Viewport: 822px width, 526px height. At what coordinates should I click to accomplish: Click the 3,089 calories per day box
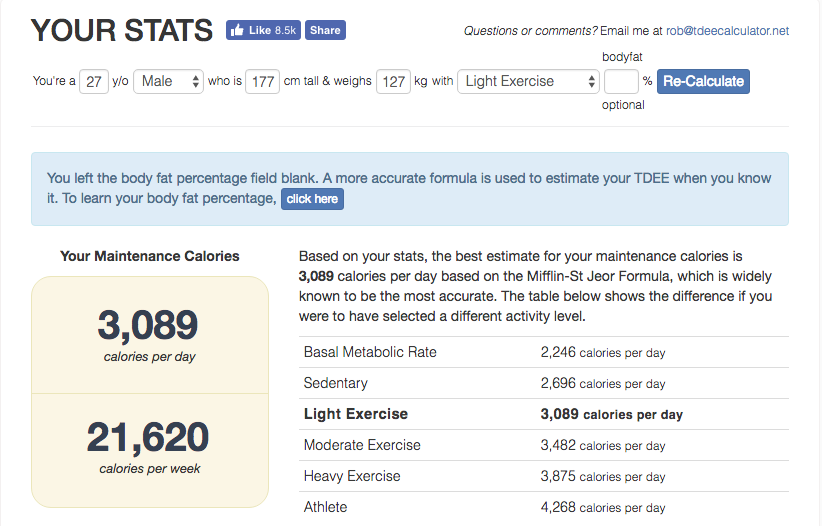click(150, 334)
